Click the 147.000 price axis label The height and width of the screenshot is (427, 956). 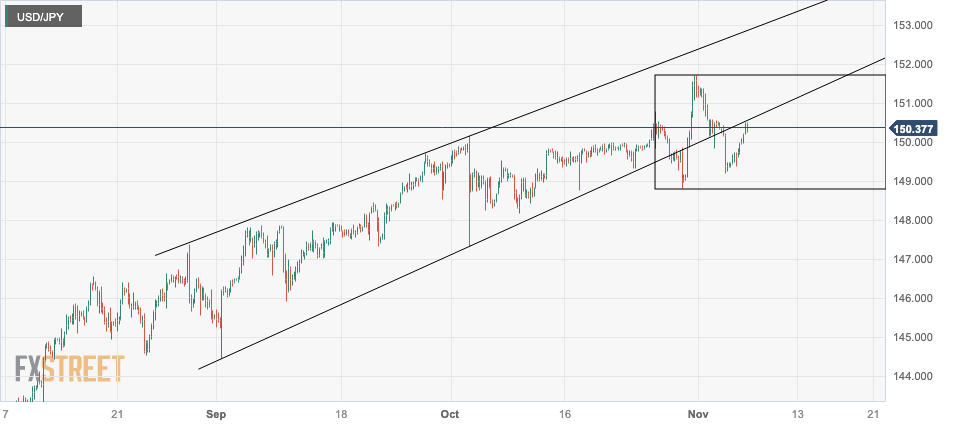tap(912, 259)
